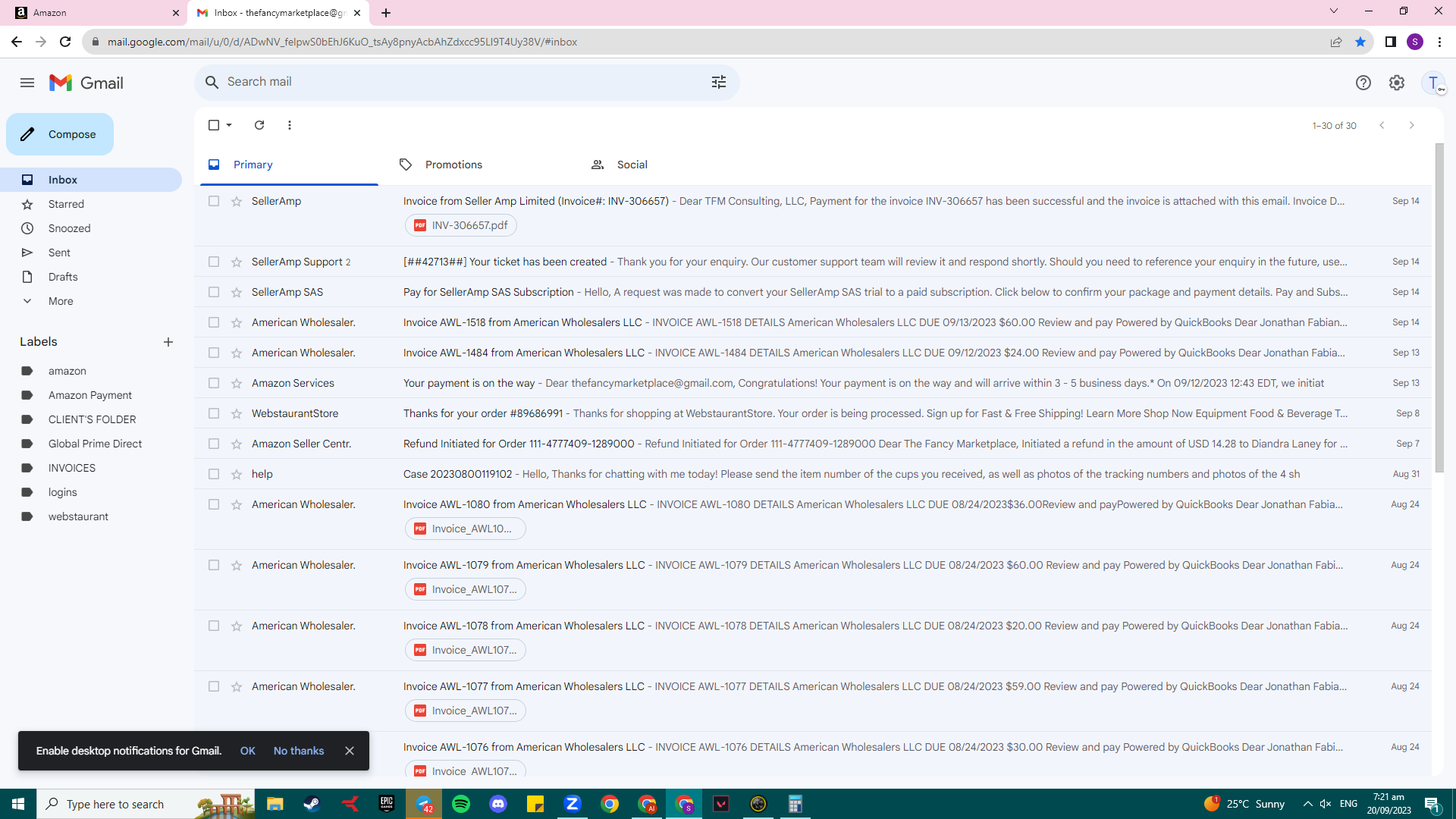1456x819 pixels.
Task: Click the Gmail logo
Action: (x=86, y=83)
